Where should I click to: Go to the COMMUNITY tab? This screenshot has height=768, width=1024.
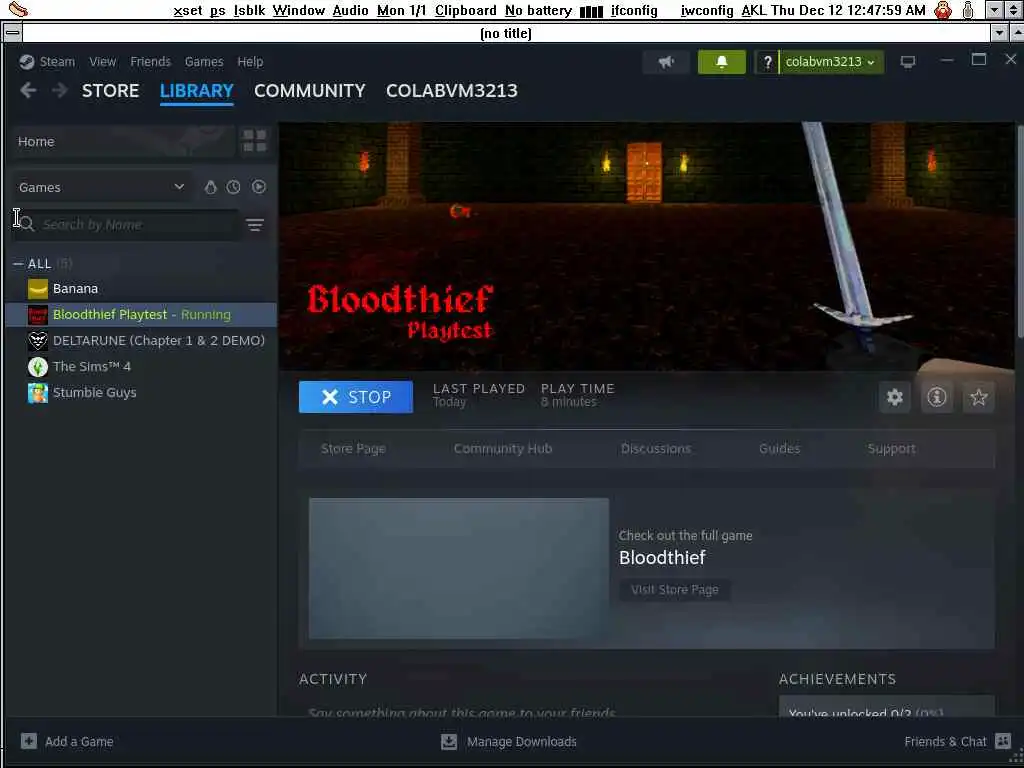coord(310,91)
